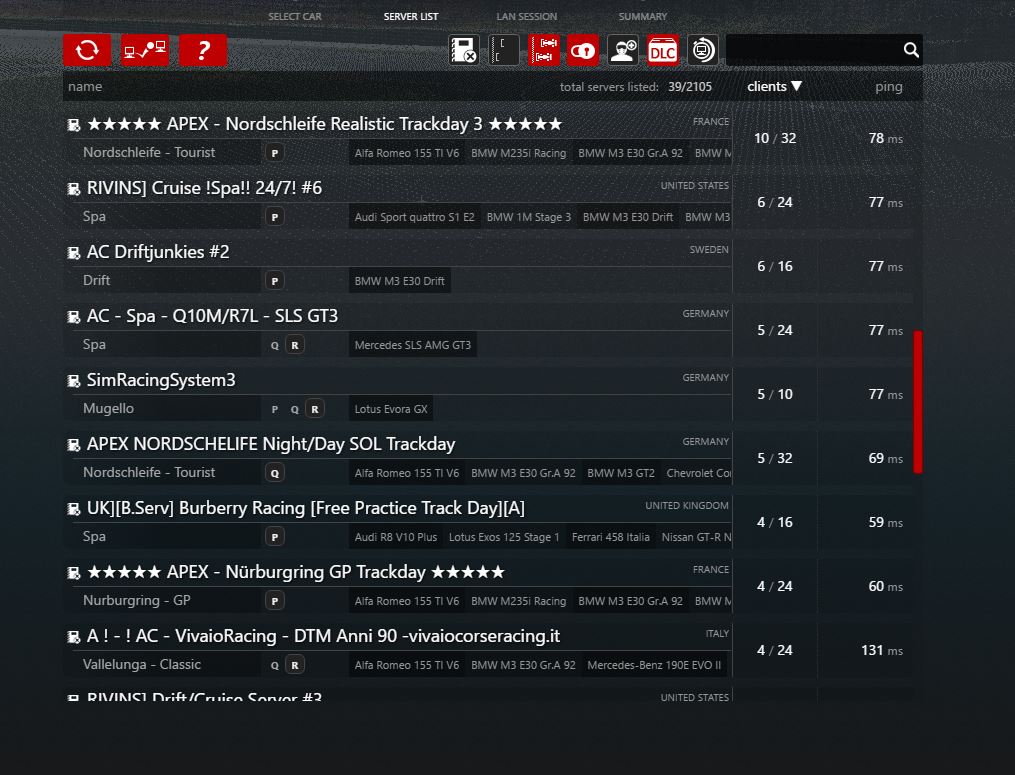
Task: Open help with the question mark button
Action: [203, 50]
